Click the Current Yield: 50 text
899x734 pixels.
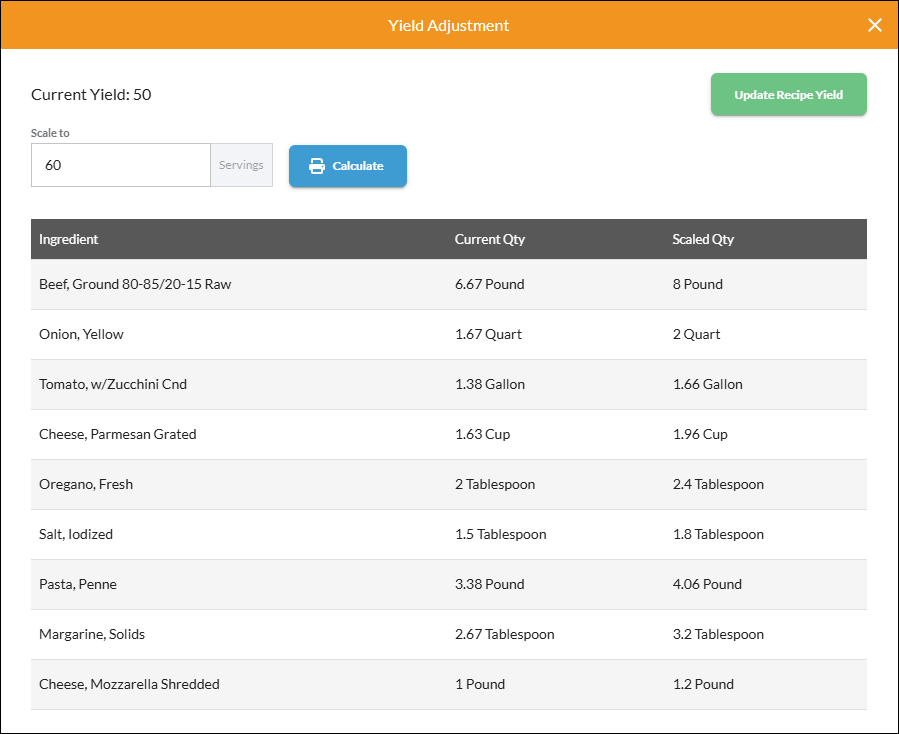point(92,94)
